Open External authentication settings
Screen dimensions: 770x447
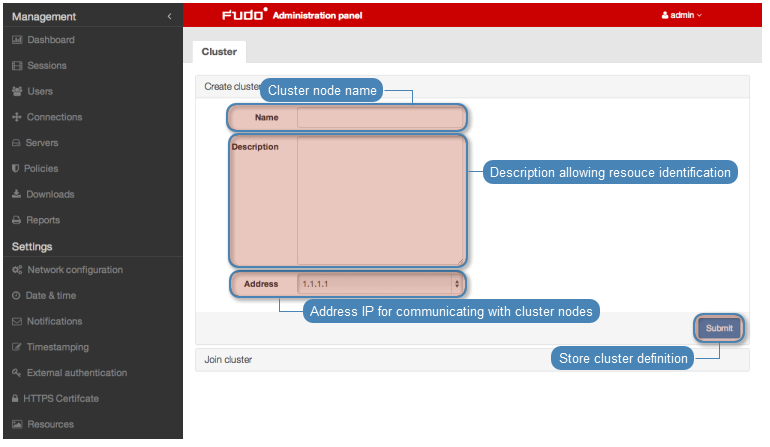77,373
